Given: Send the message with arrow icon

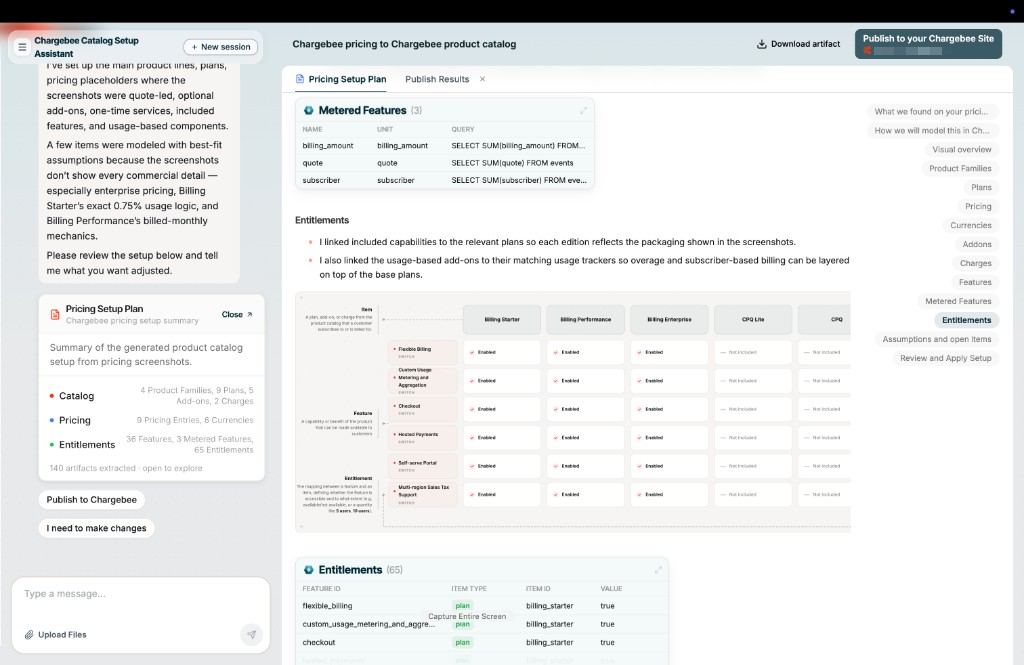Looking at the screenshot, I should click(x=251, y=634).
